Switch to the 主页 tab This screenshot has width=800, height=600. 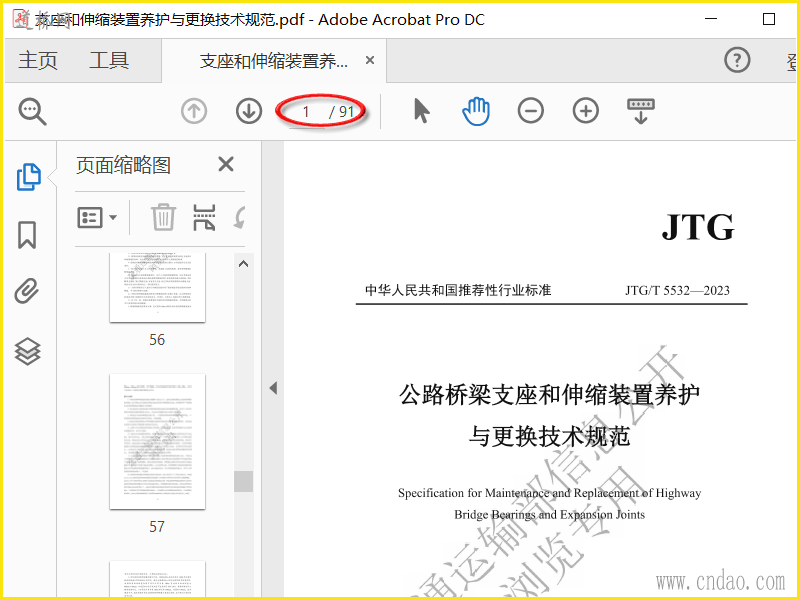coord(38,60)
